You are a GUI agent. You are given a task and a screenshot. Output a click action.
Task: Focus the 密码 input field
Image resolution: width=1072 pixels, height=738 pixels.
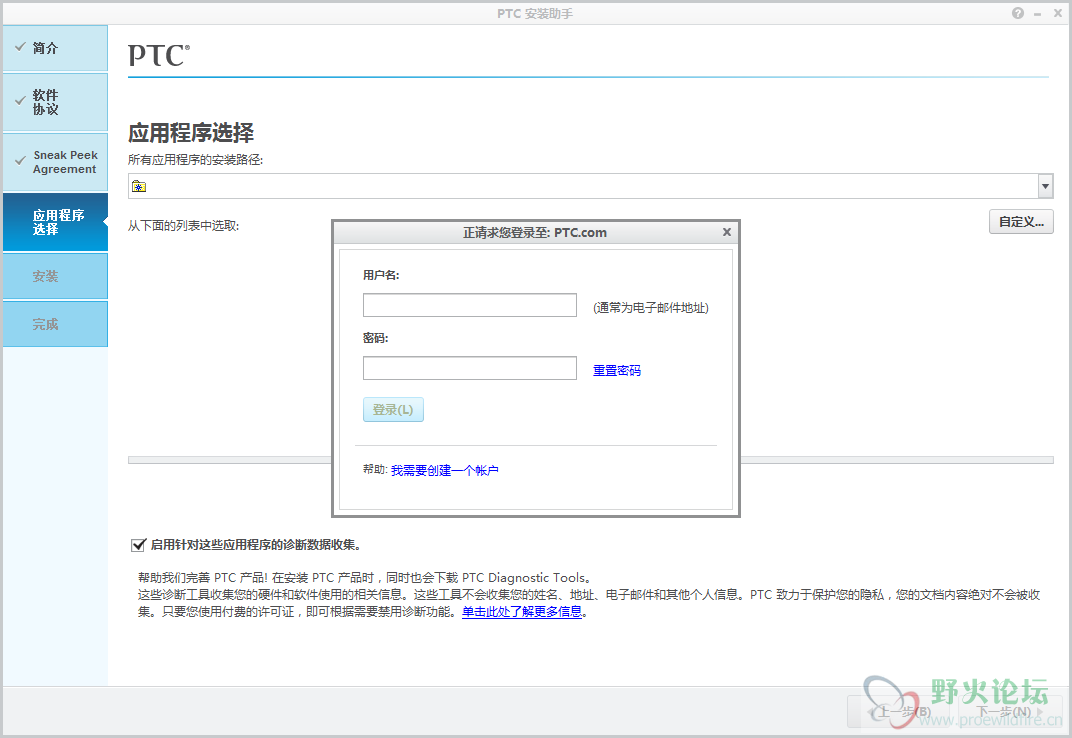[470, 368]
